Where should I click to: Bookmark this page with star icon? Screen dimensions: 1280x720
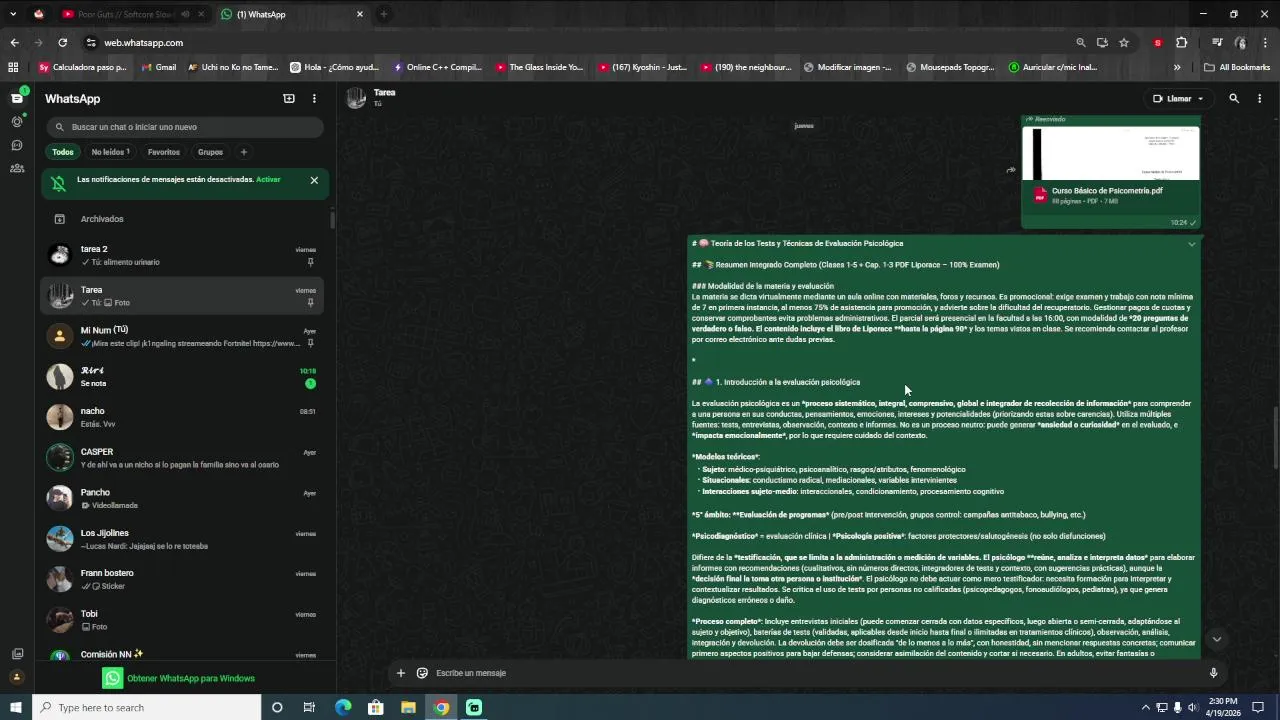click(x=1124, y=43)
